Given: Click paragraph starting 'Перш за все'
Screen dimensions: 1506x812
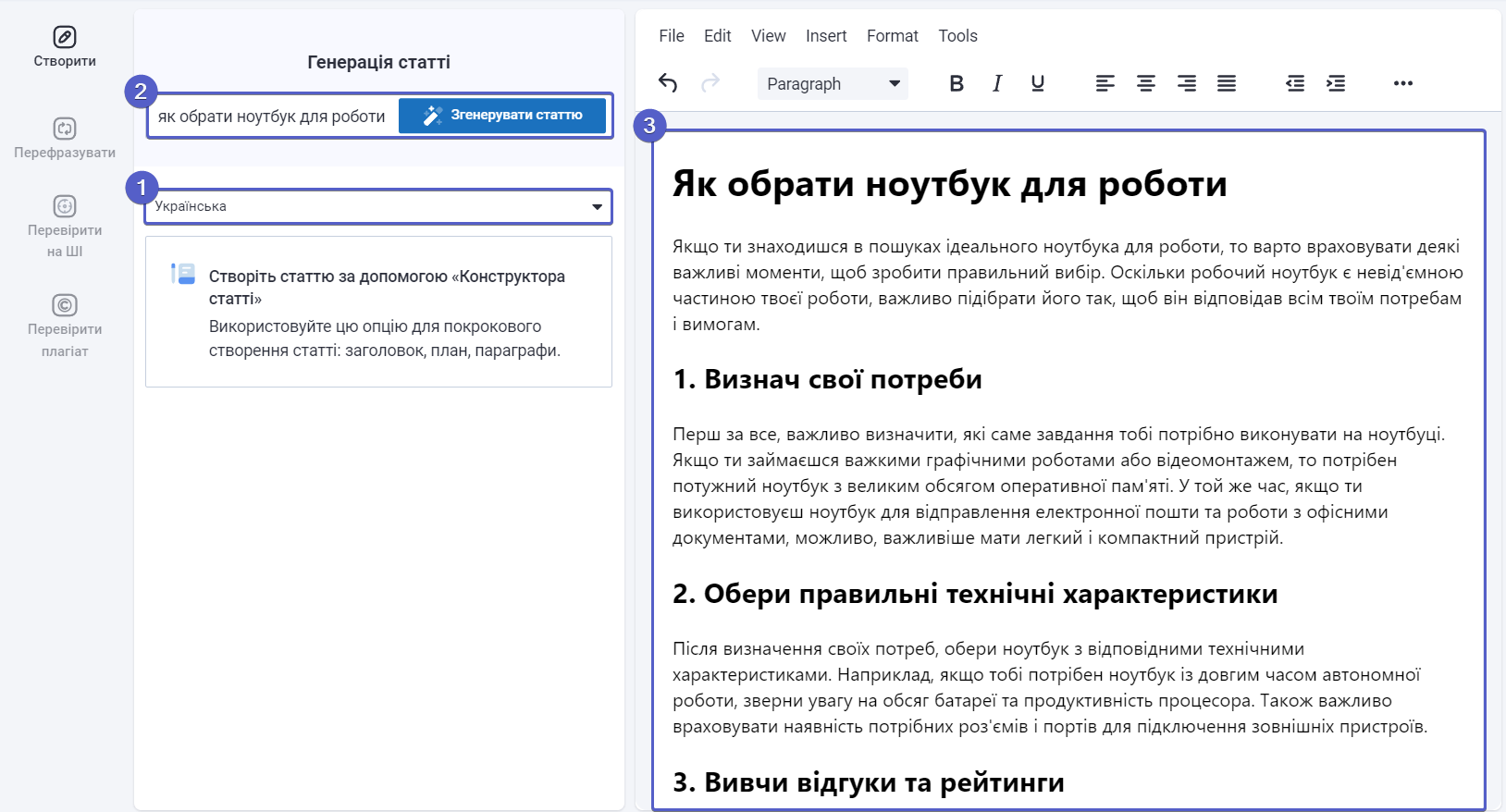Looking at the screenshot, I should pos(1059,486).
